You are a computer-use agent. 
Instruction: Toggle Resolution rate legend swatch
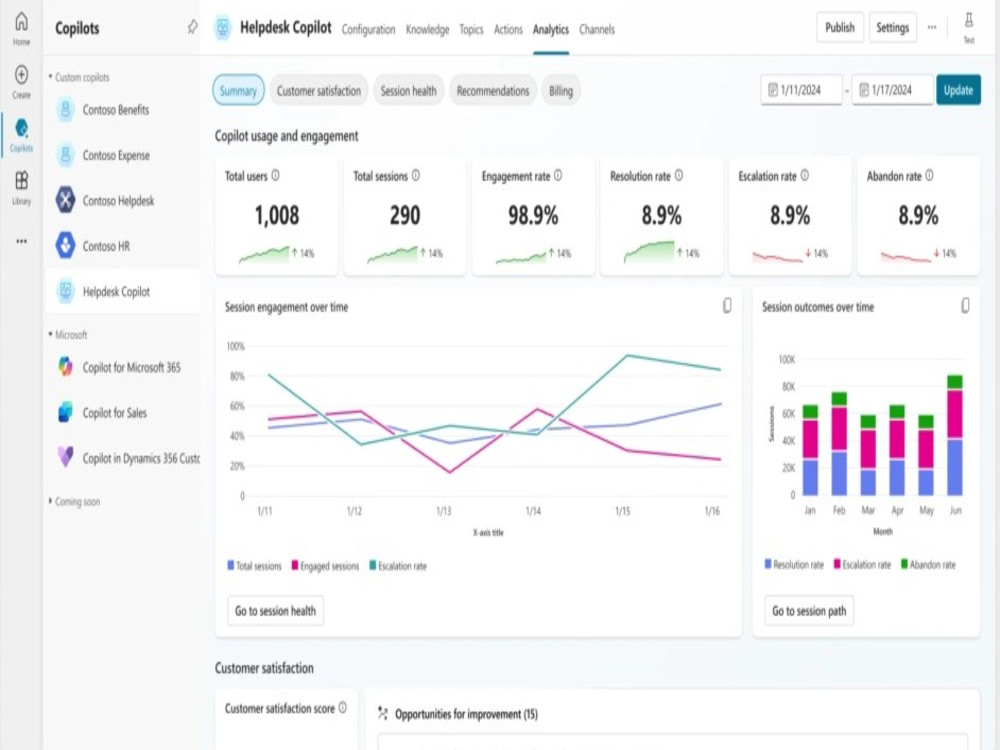[x=768, y=564]
